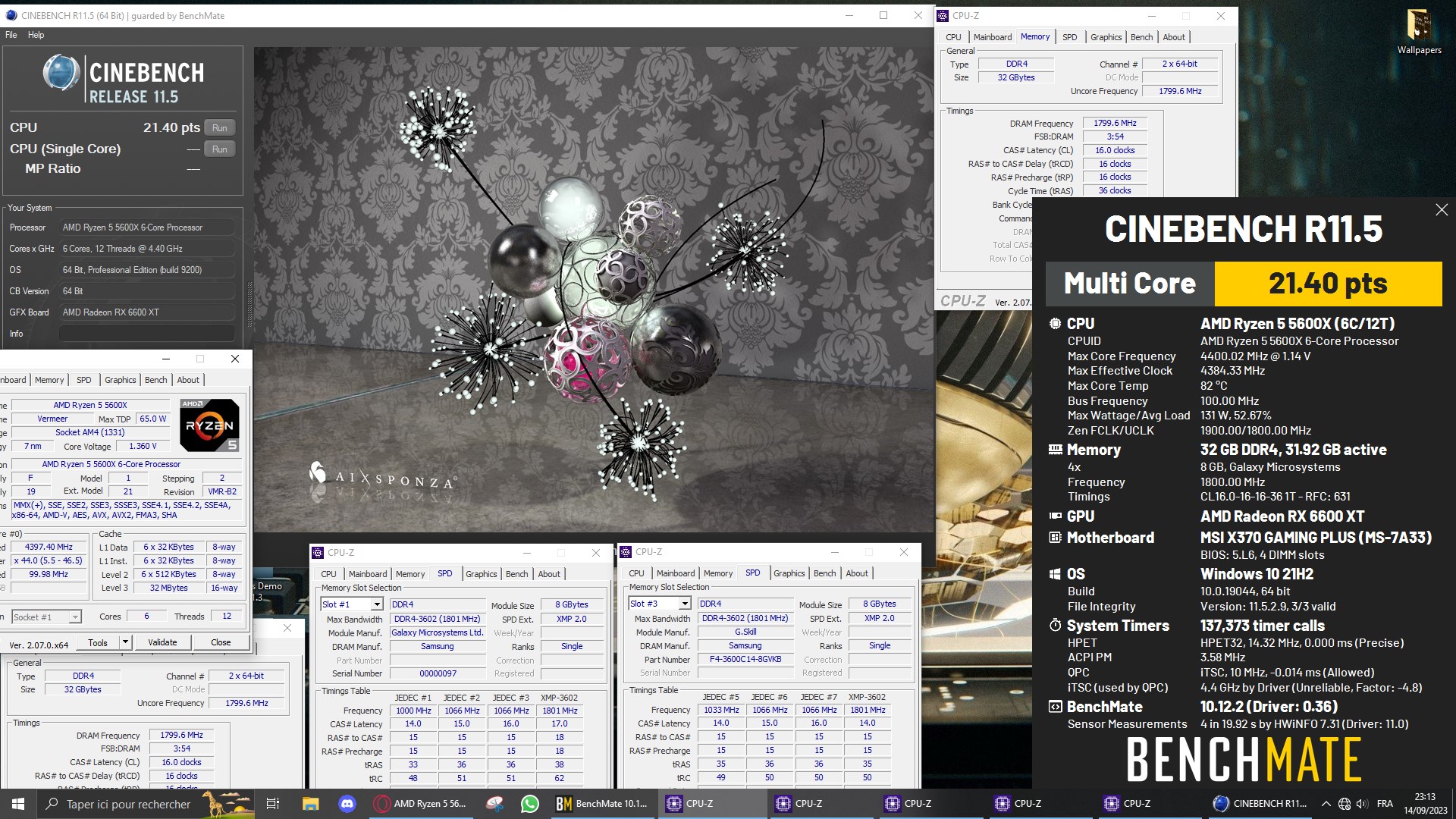Open Task View from the taskbar
Image resolution: width=1456 pixels, height=819 pixels.
point(273,804)
